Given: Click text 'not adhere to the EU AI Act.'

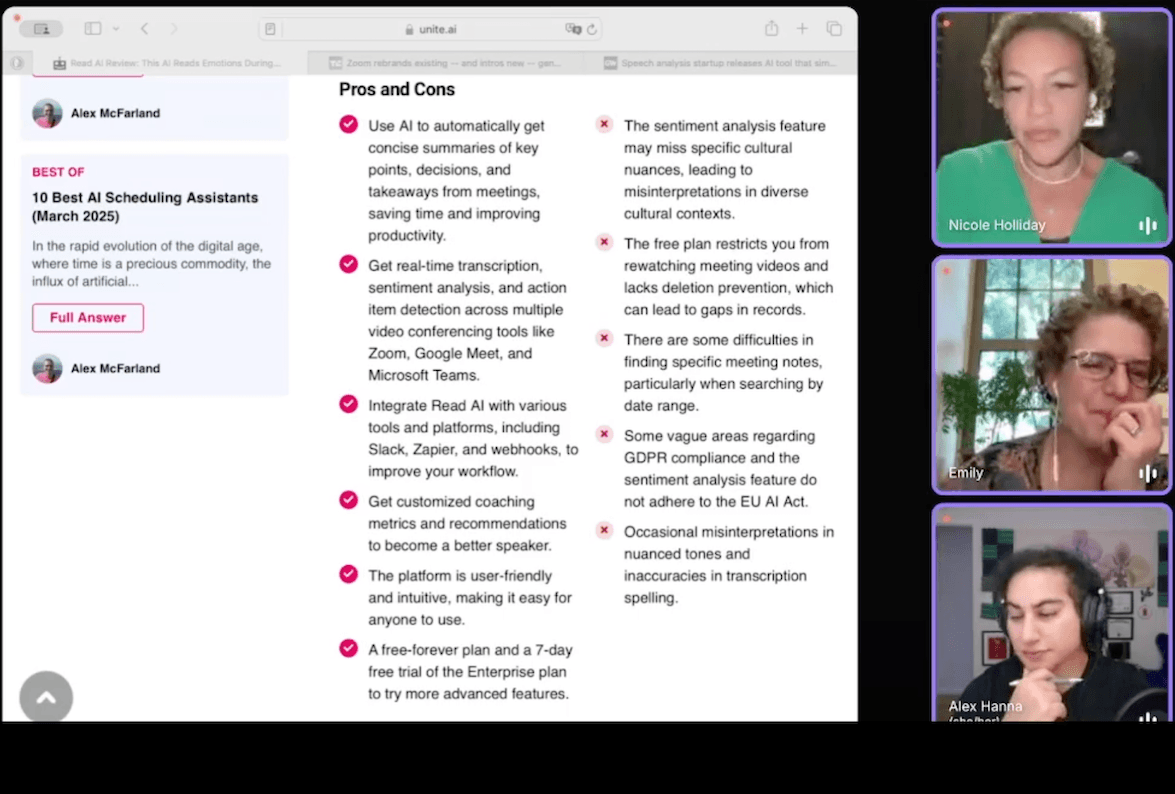Looking at the screenshot, I should tap(716, 502).
